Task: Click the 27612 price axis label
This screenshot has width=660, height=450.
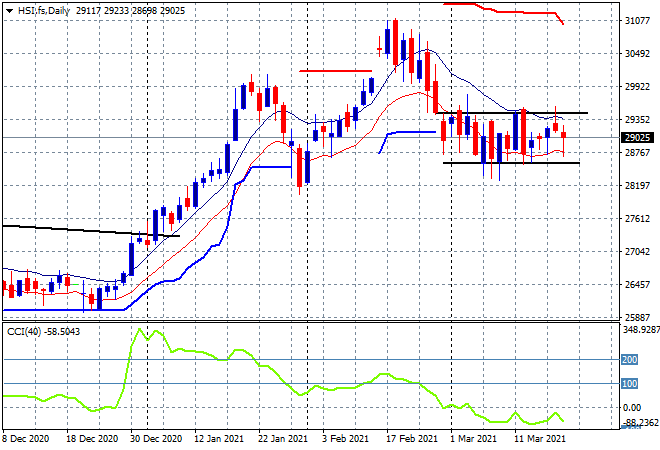Action: click(x=636, y=219)
